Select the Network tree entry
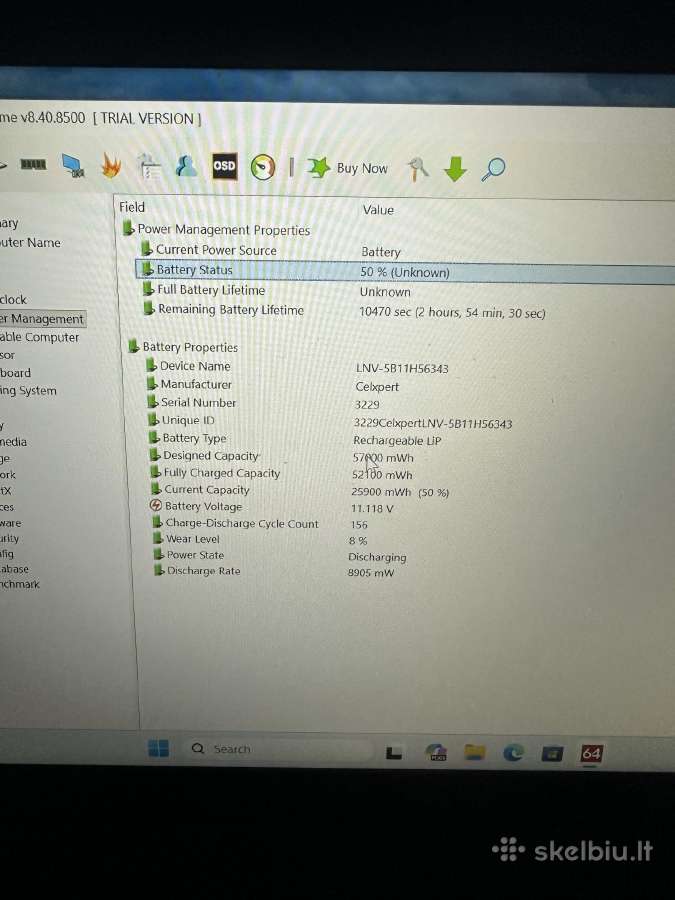This screenshot has height=900, width=675. (8, 475)
